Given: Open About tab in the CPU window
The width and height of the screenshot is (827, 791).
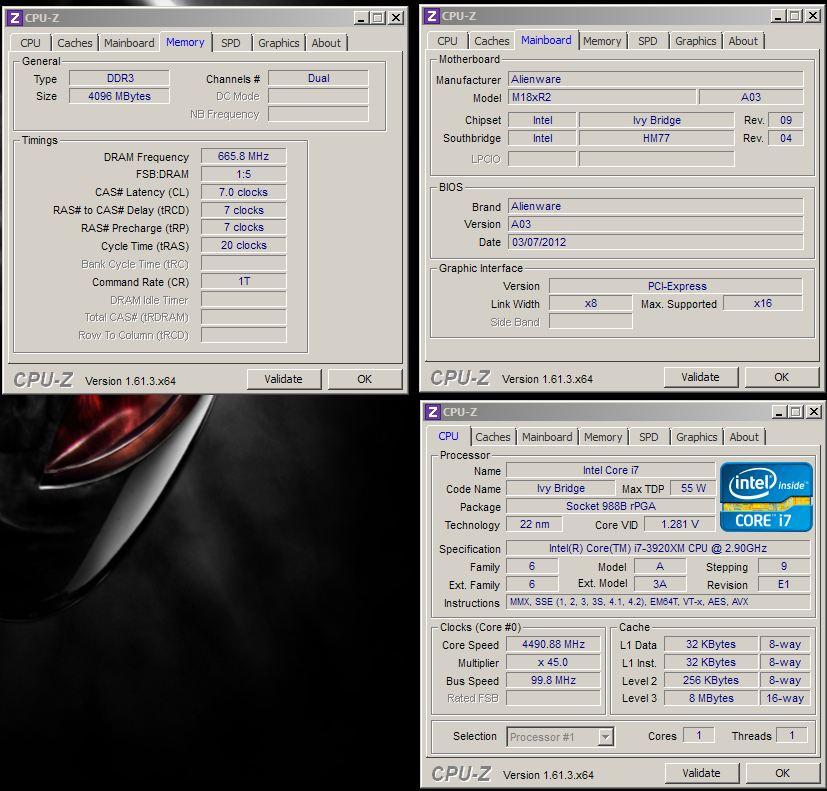Looking at the screenshot, I should coord(744,437).
